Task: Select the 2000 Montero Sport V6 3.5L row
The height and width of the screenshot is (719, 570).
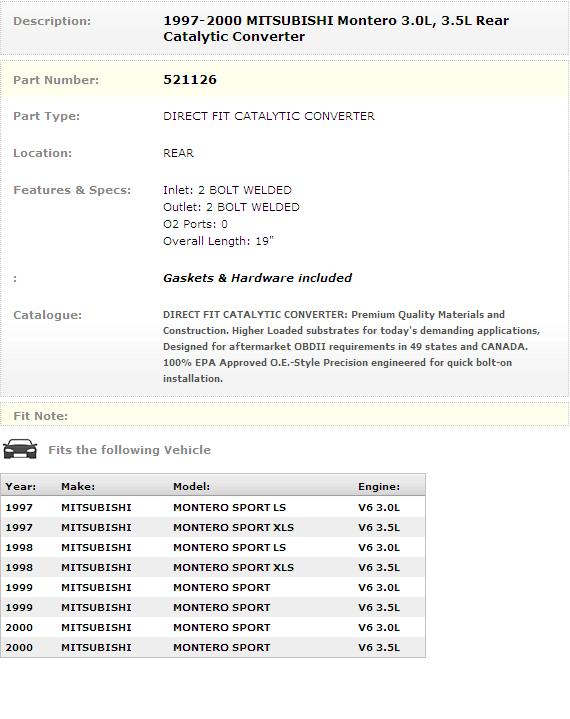Action: pyautogui.click(x=213, y=647)
